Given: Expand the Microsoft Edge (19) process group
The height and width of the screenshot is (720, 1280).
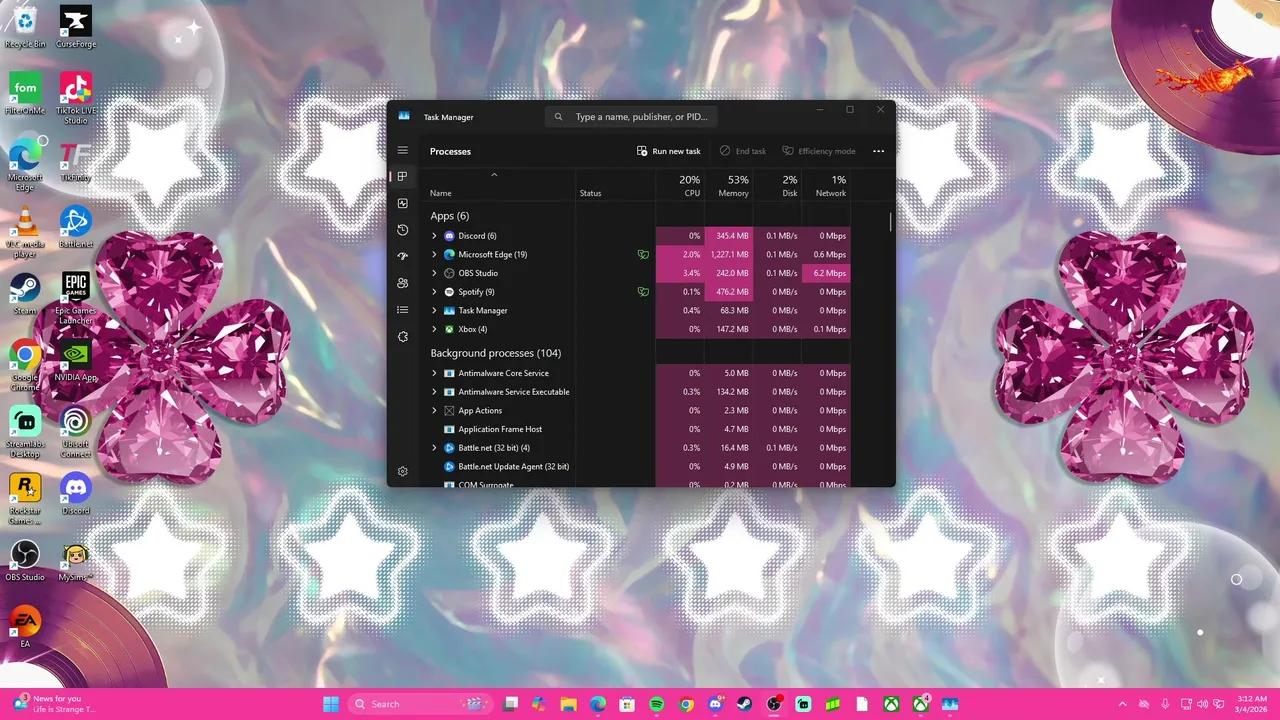Looking at the screenshot, I should coord(434,254).
